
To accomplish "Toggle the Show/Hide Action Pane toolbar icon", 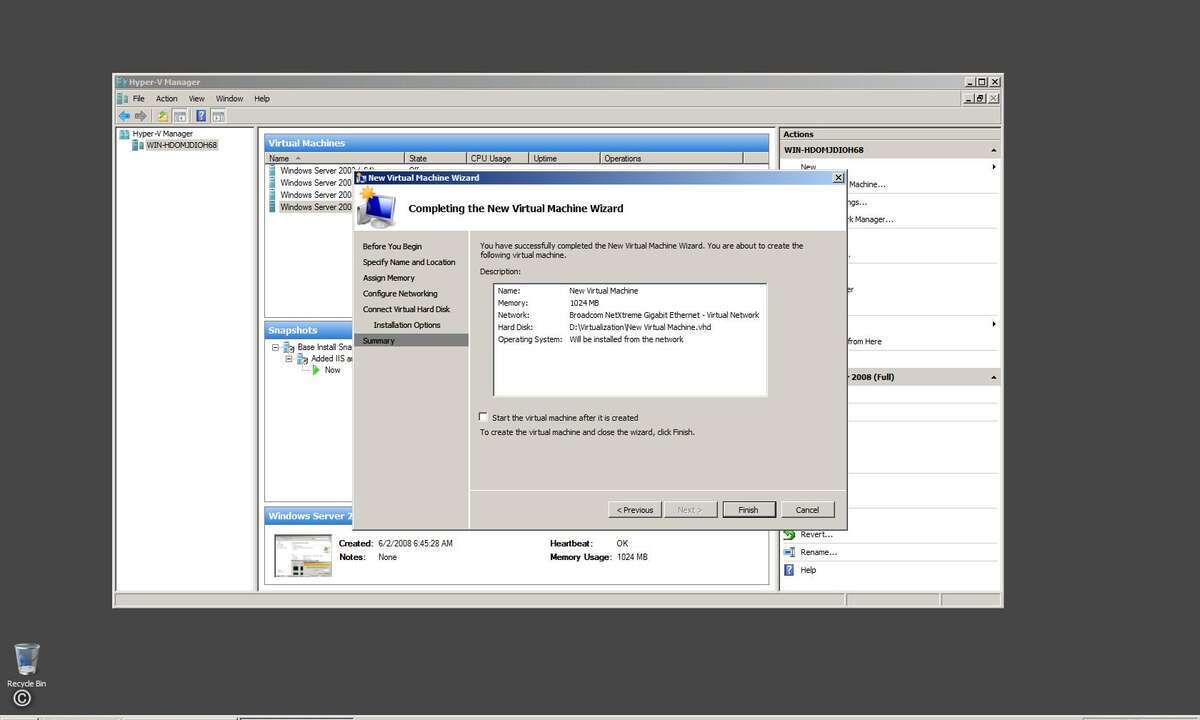I will (218, 116).
